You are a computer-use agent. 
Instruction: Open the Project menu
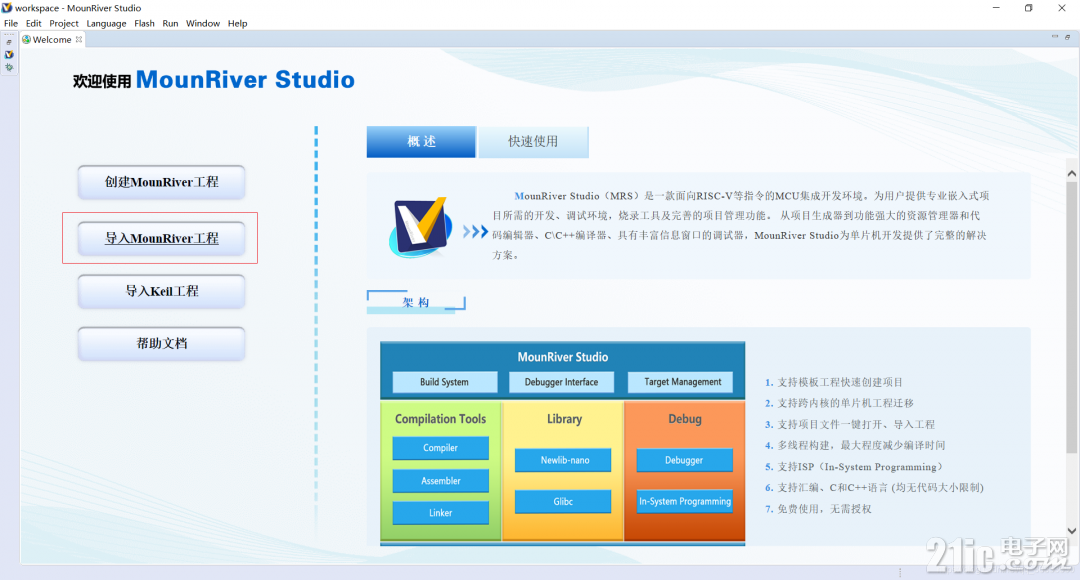(64, 23)
